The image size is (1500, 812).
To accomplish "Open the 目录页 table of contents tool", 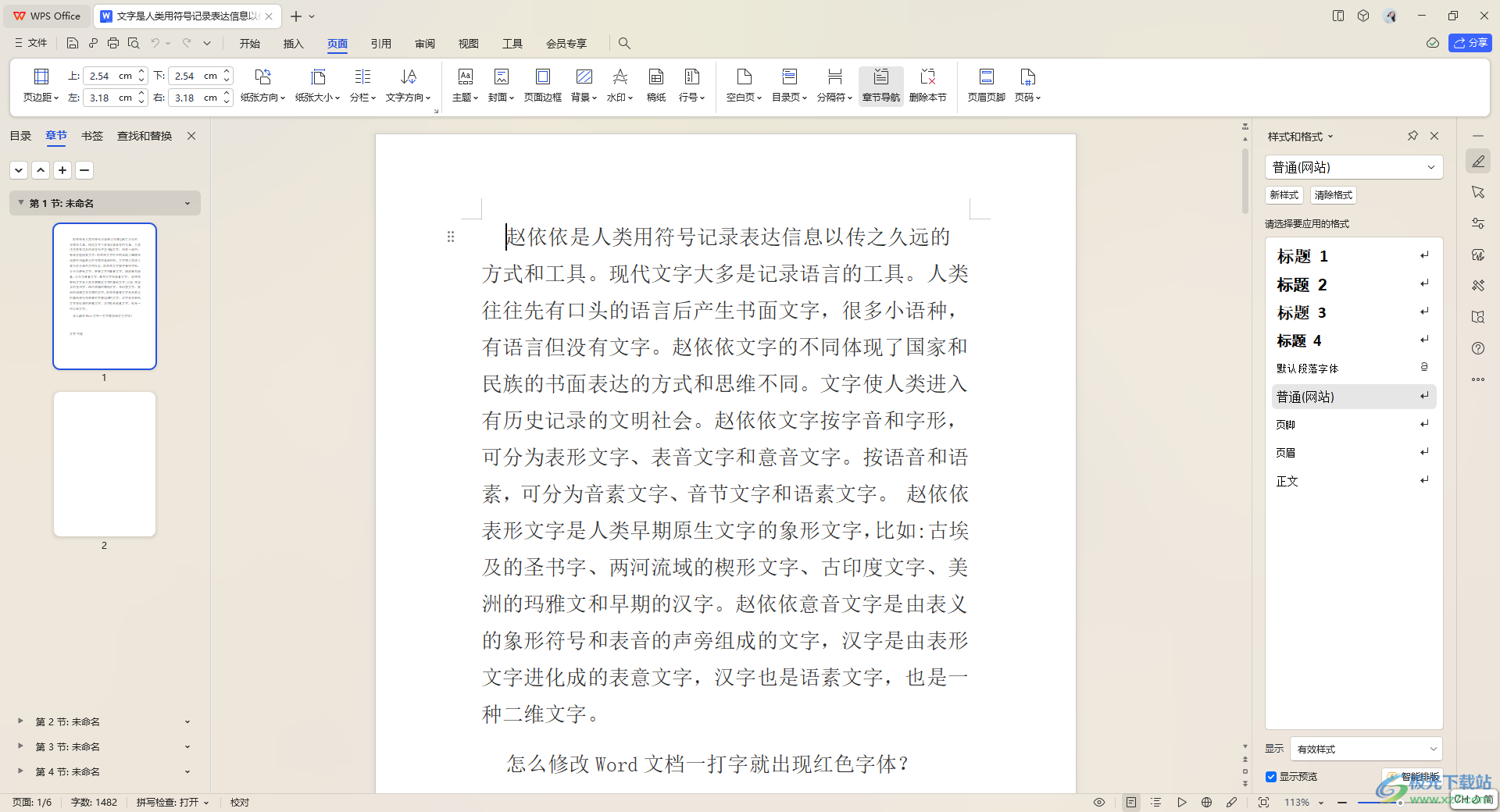I will coord(789,85).
